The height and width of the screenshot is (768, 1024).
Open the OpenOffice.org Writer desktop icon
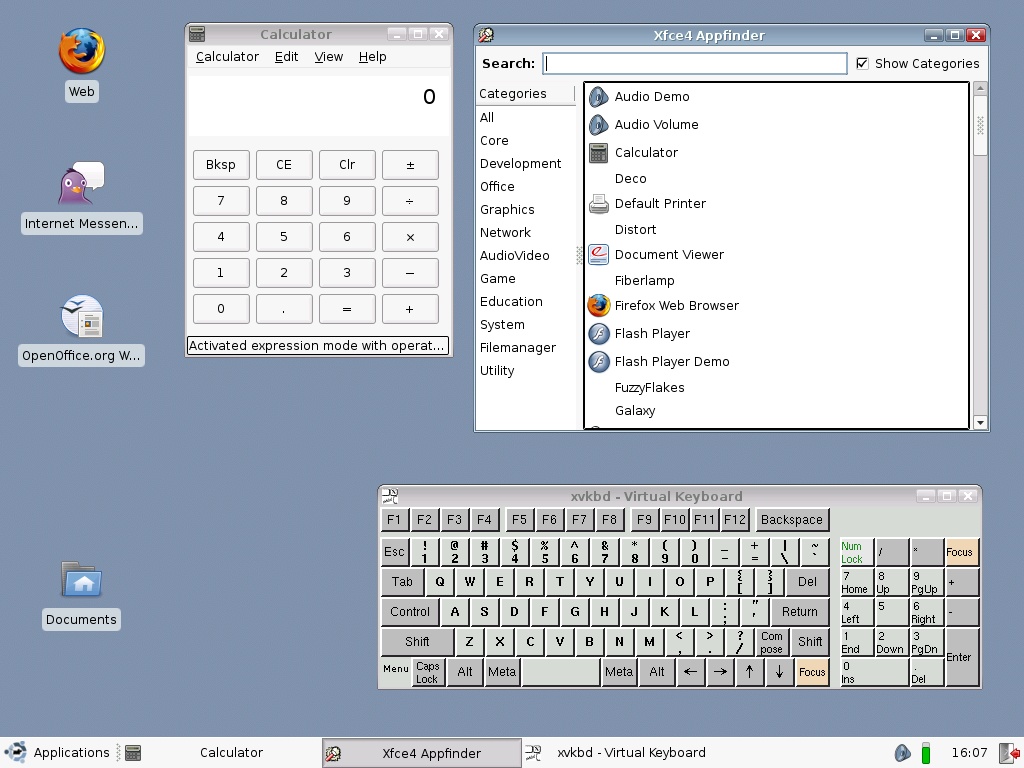click(82, 316)
